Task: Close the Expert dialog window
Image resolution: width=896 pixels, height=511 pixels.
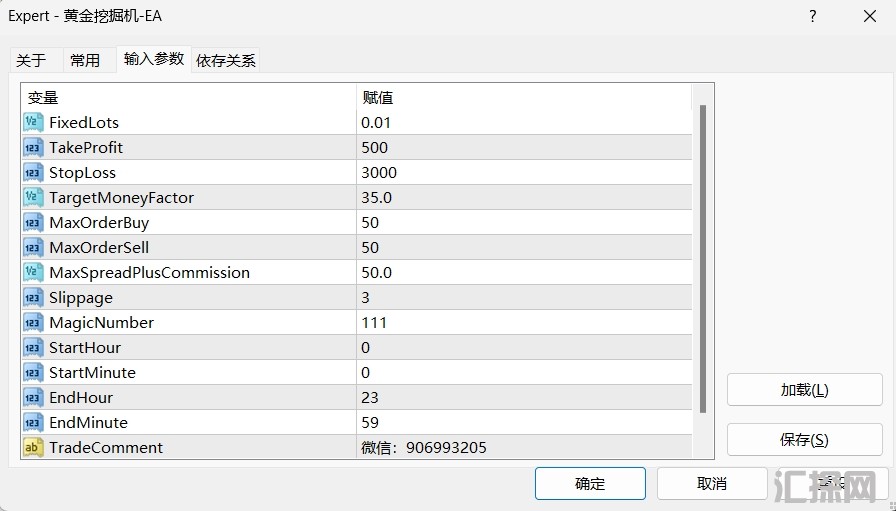Action: pos(870,16)
